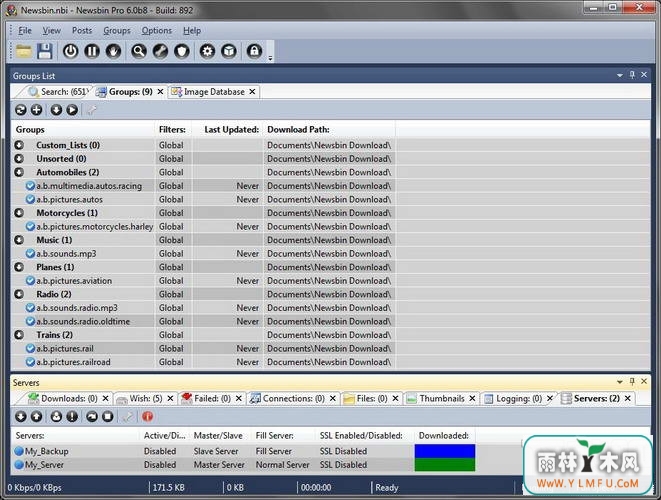The height and width of the screenshot is (500, 661).
Task: Click the toolbar overflow arrow after padlock
Action: (x=271, y=58)
